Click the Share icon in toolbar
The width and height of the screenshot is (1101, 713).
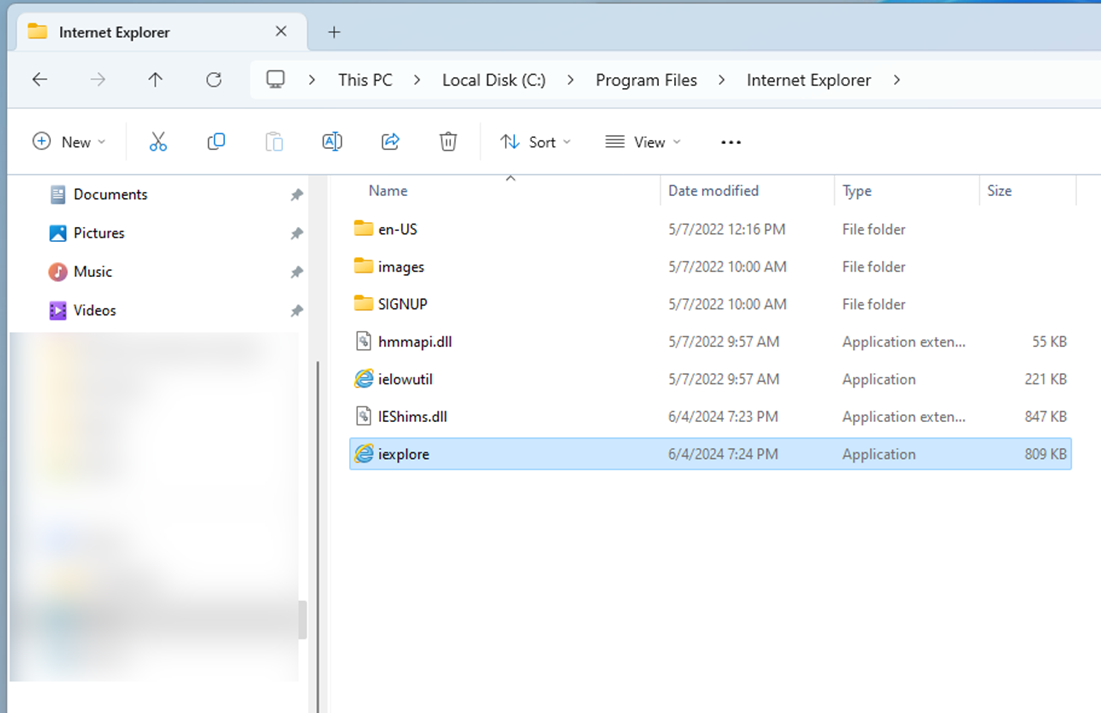pyautogui.click(x=390, y=142)
